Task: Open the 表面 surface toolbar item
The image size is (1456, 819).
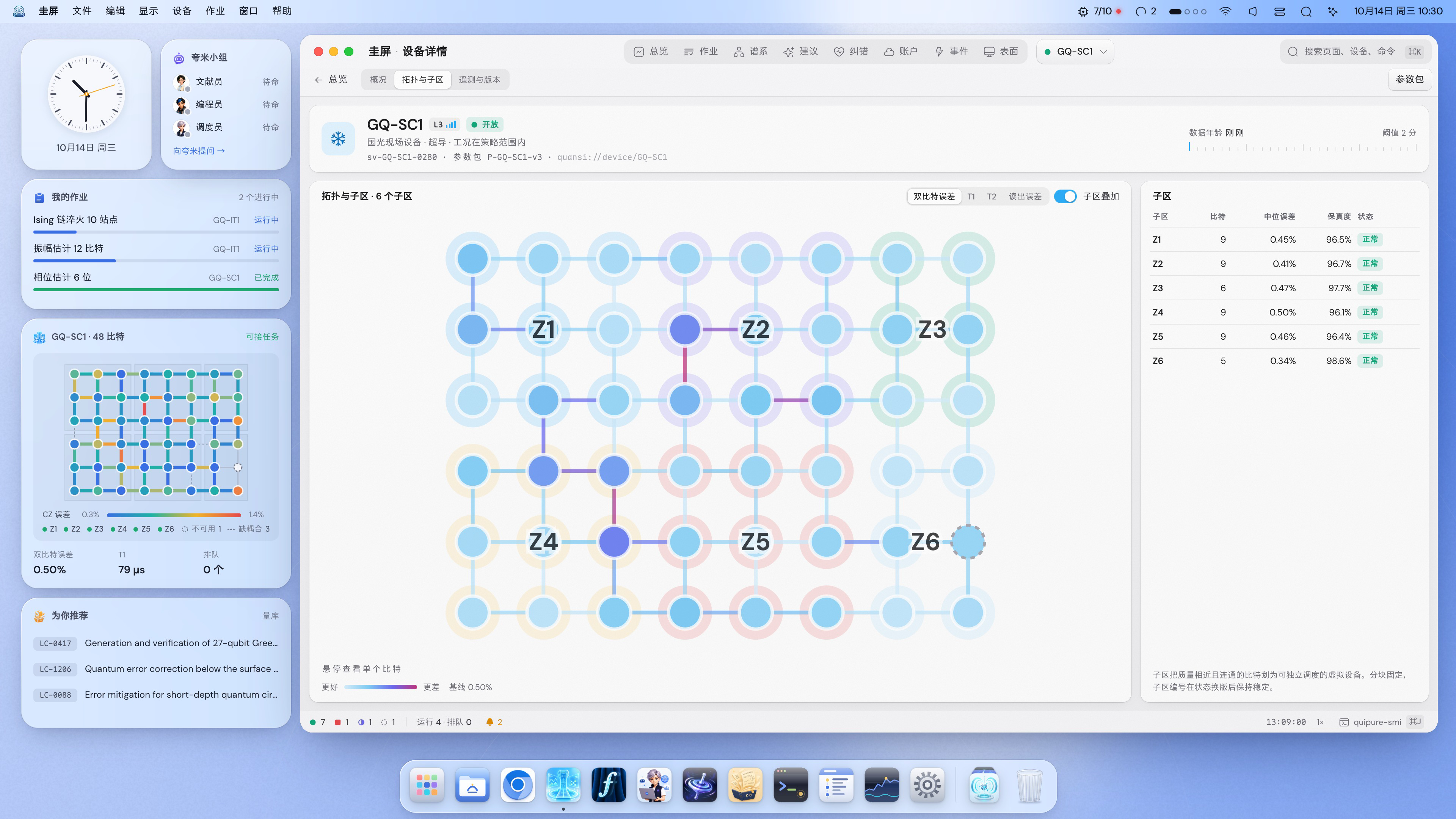Action: click(x=1001, y=52)
